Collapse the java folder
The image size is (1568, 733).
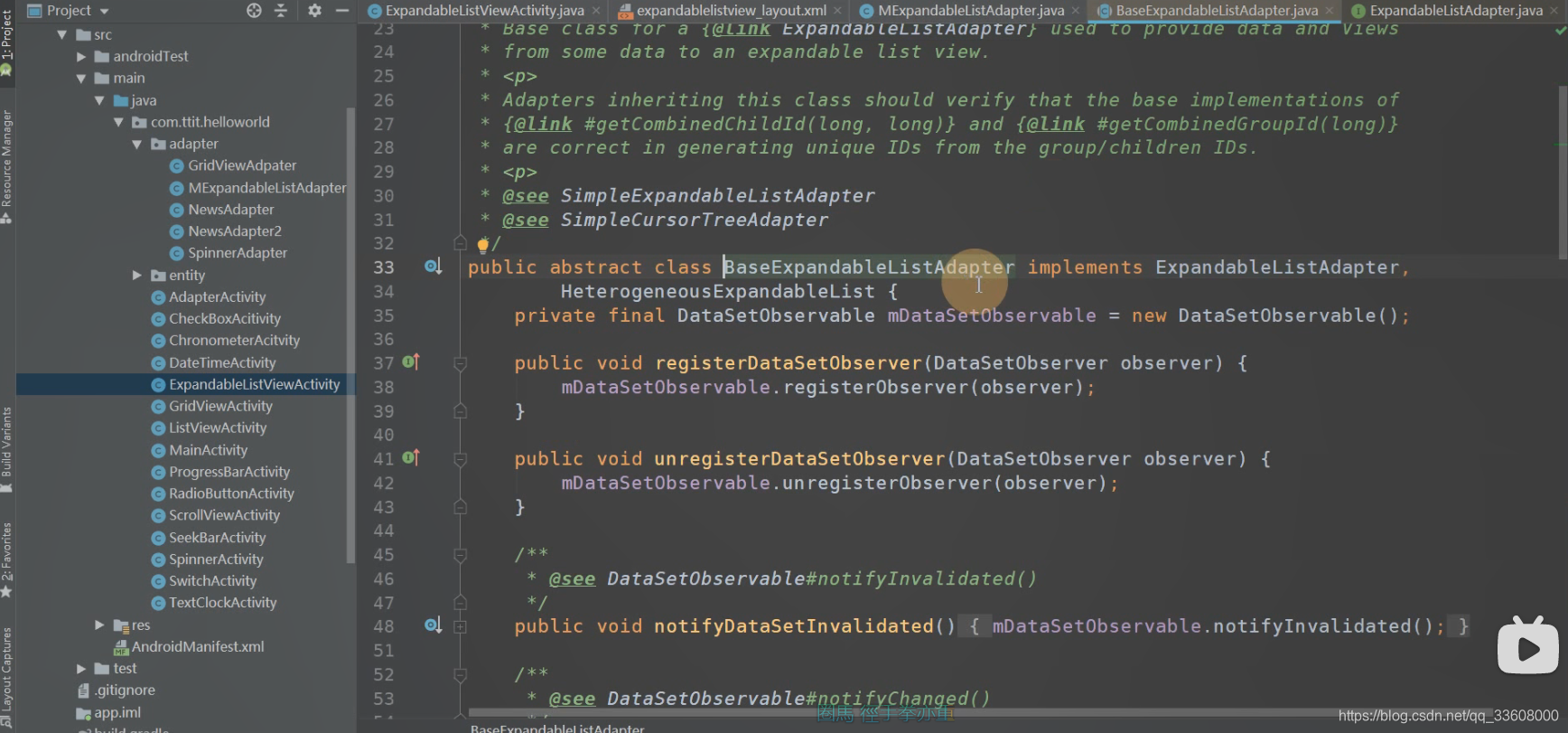click(x=99, y=100)
